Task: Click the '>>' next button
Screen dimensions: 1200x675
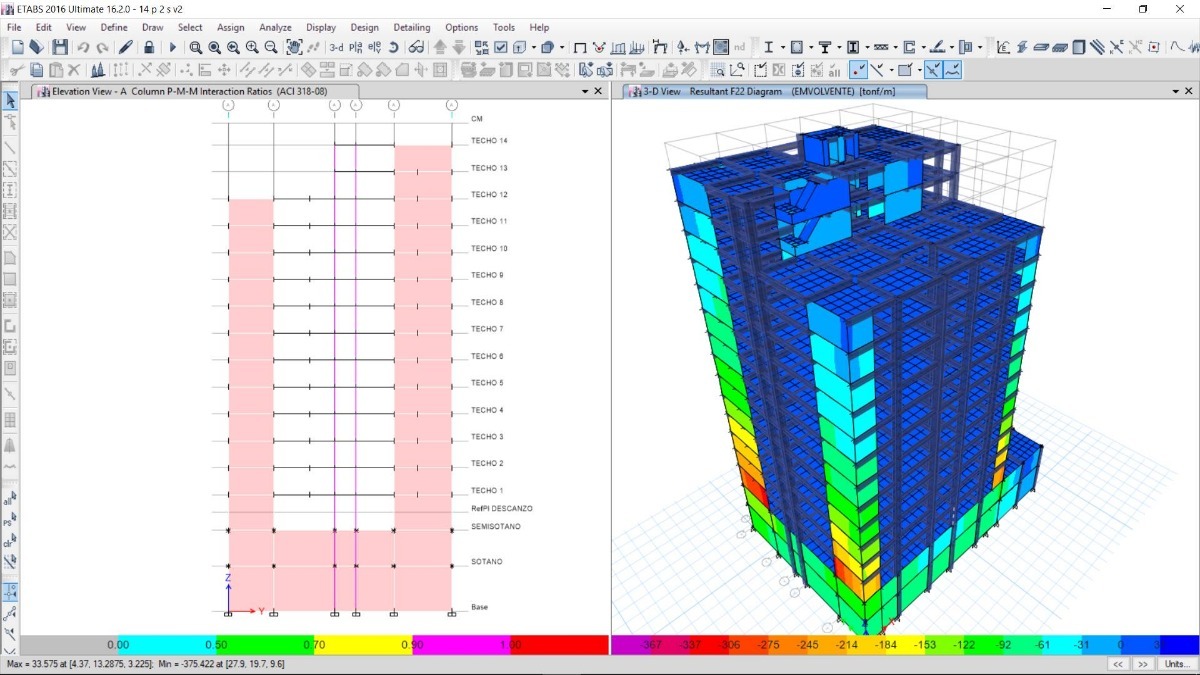Action: [1142, 664]
